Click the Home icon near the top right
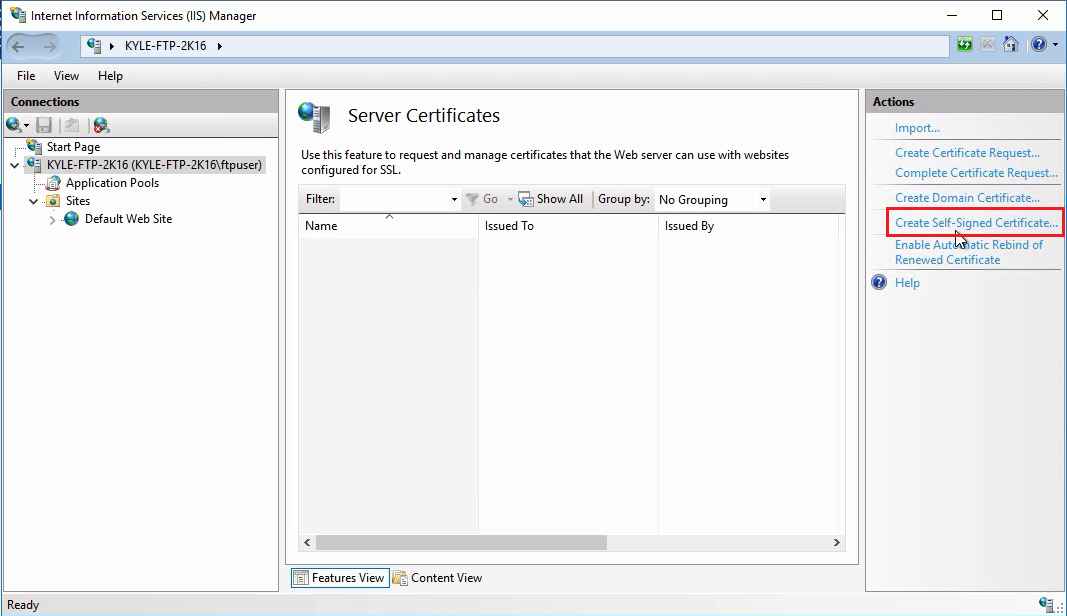The width and height of the screenshot is (1067, 616). 1011,44
